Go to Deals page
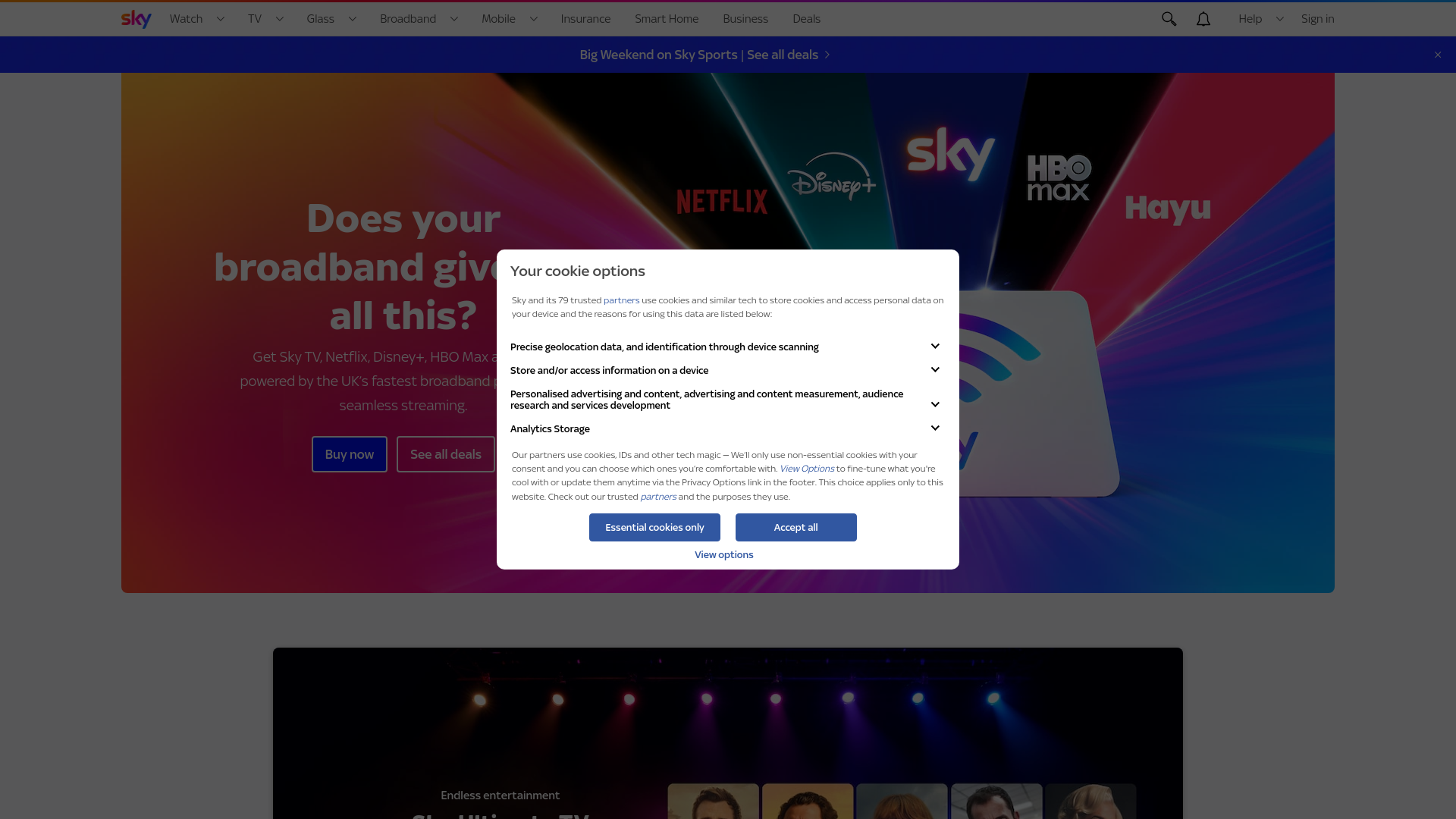The height and width of the screenshot is (819, 1456). click(806, 19)
